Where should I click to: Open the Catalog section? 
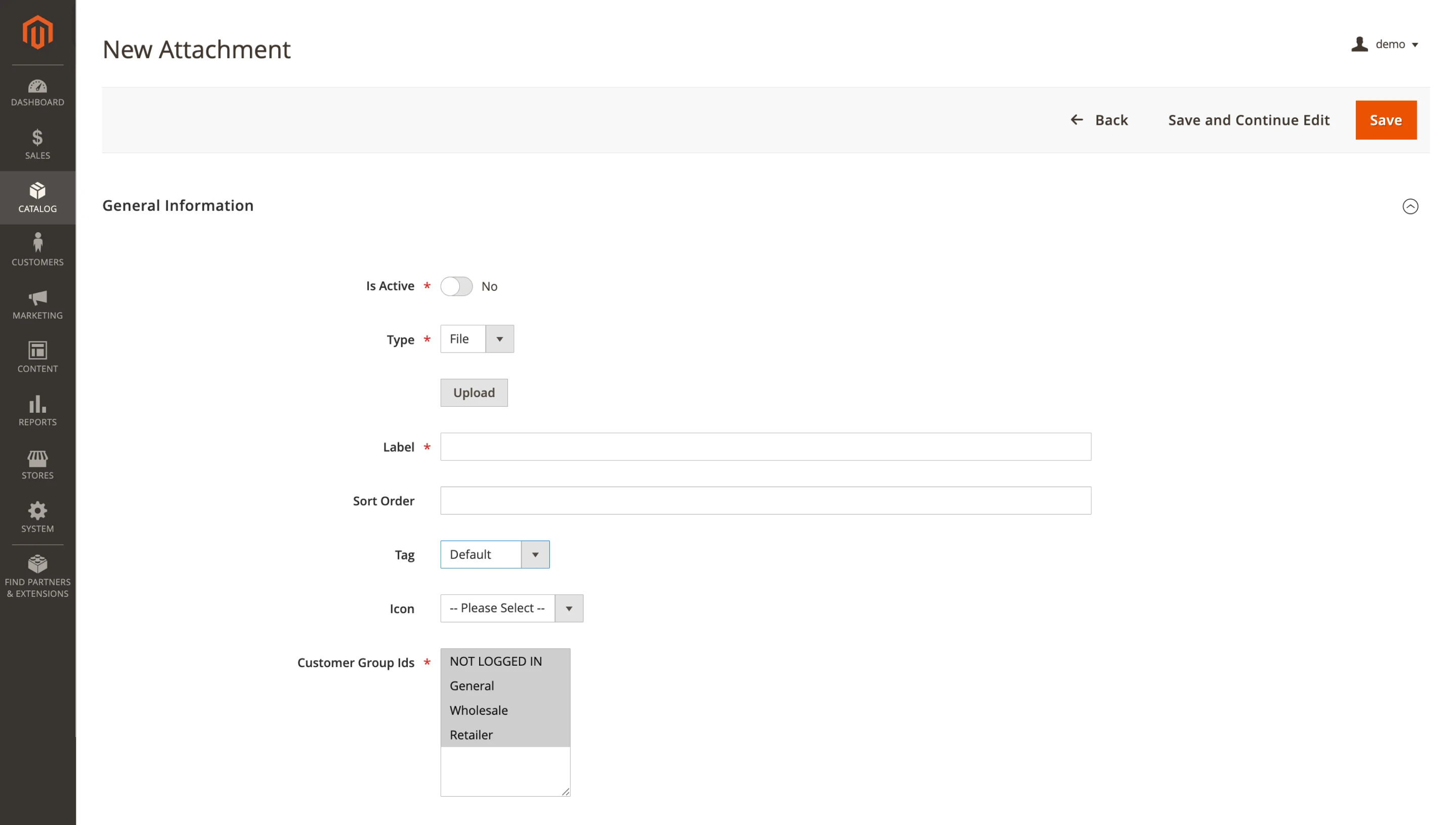click(x=37, y=197)
